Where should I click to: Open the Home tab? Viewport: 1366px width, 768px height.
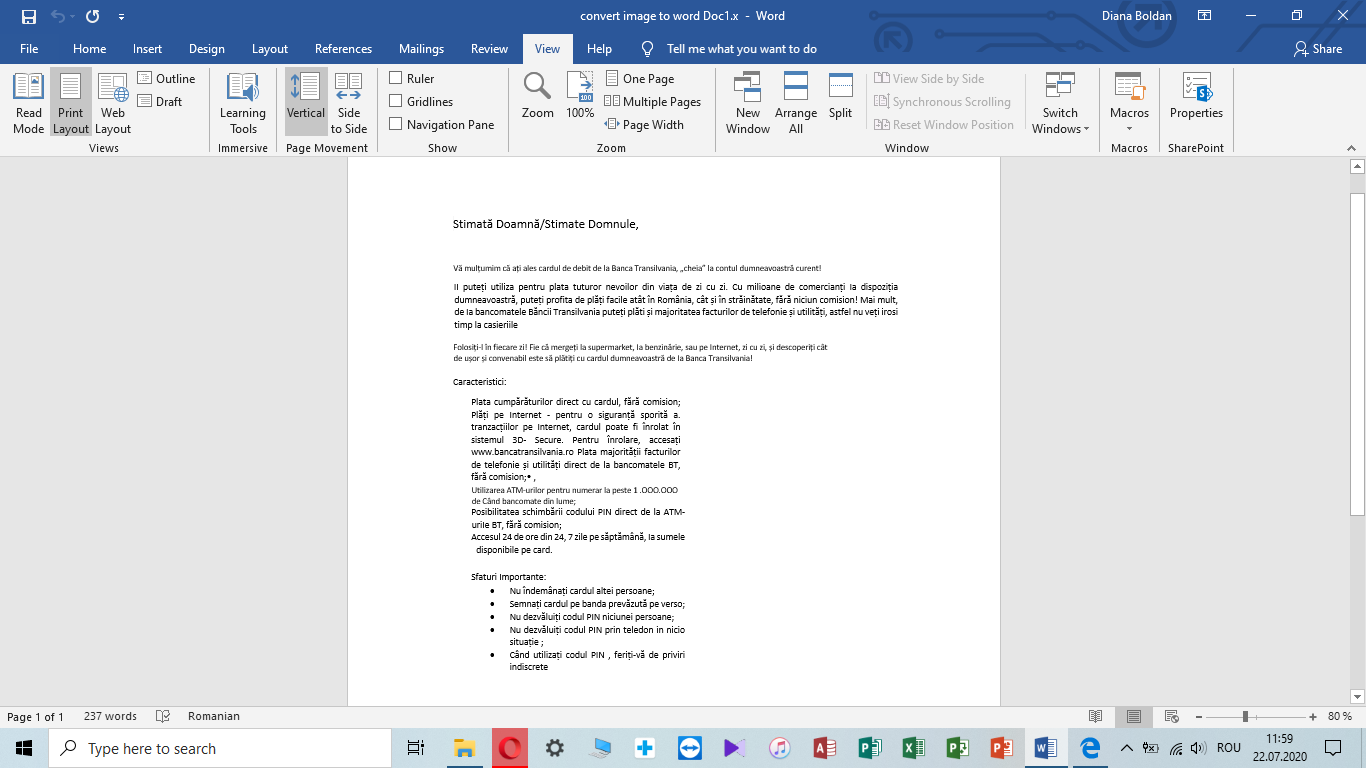pos(89,48)
